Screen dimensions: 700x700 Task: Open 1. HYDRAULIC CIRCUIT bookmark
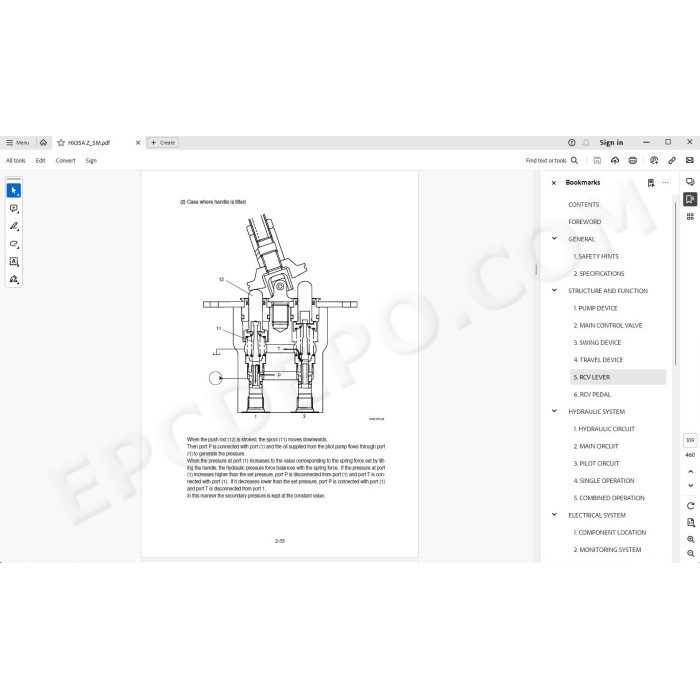click(604, 429)
